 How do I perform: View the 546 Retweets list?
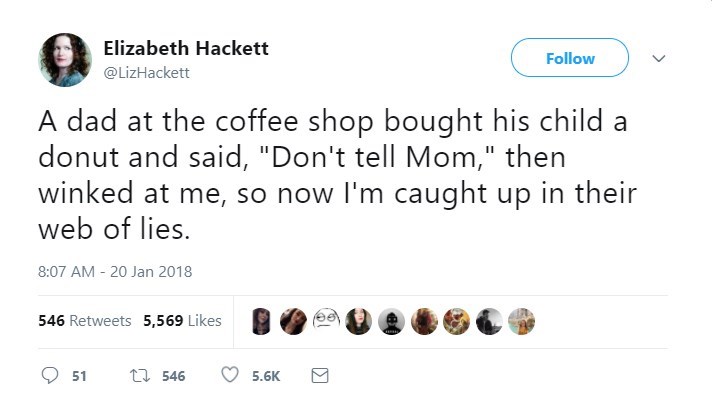coord(85,321)
